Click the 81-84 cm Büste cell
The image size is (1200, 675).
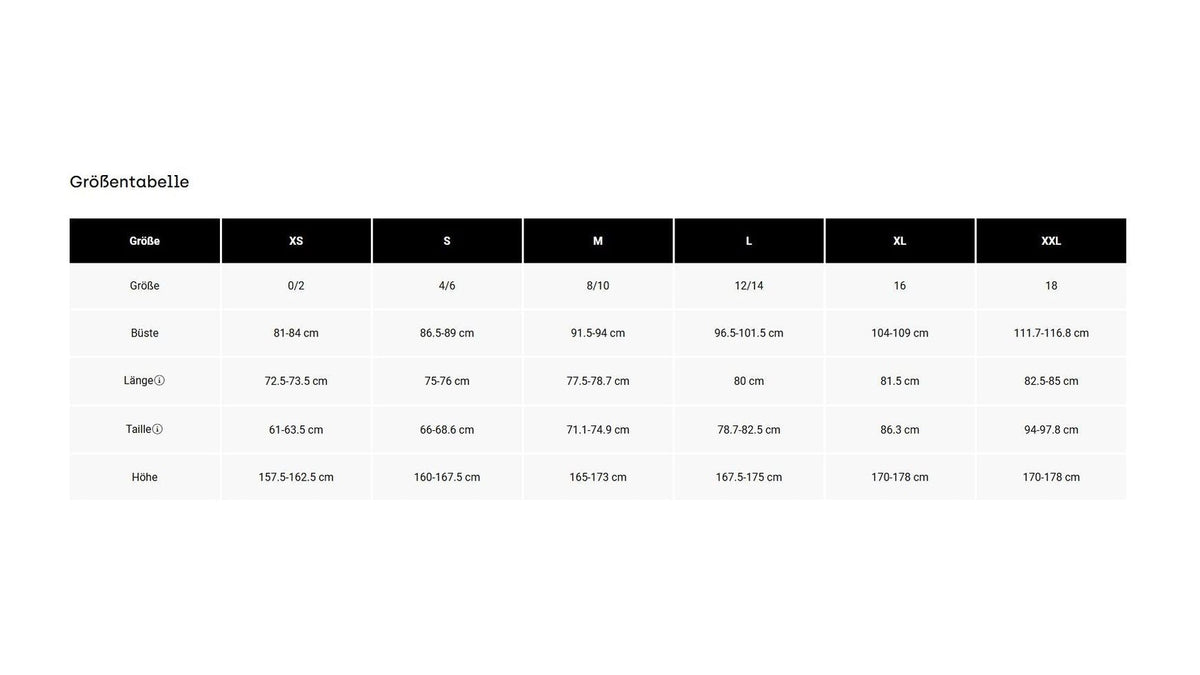(x=296, y=333)
